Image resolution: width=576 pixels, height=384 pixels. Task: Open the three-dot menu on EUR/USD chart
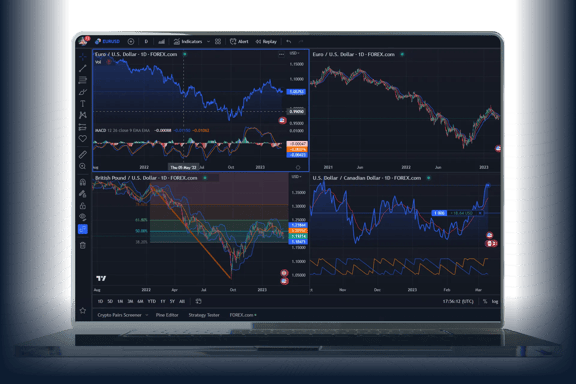pyautogui.click(x=281, y=54)
